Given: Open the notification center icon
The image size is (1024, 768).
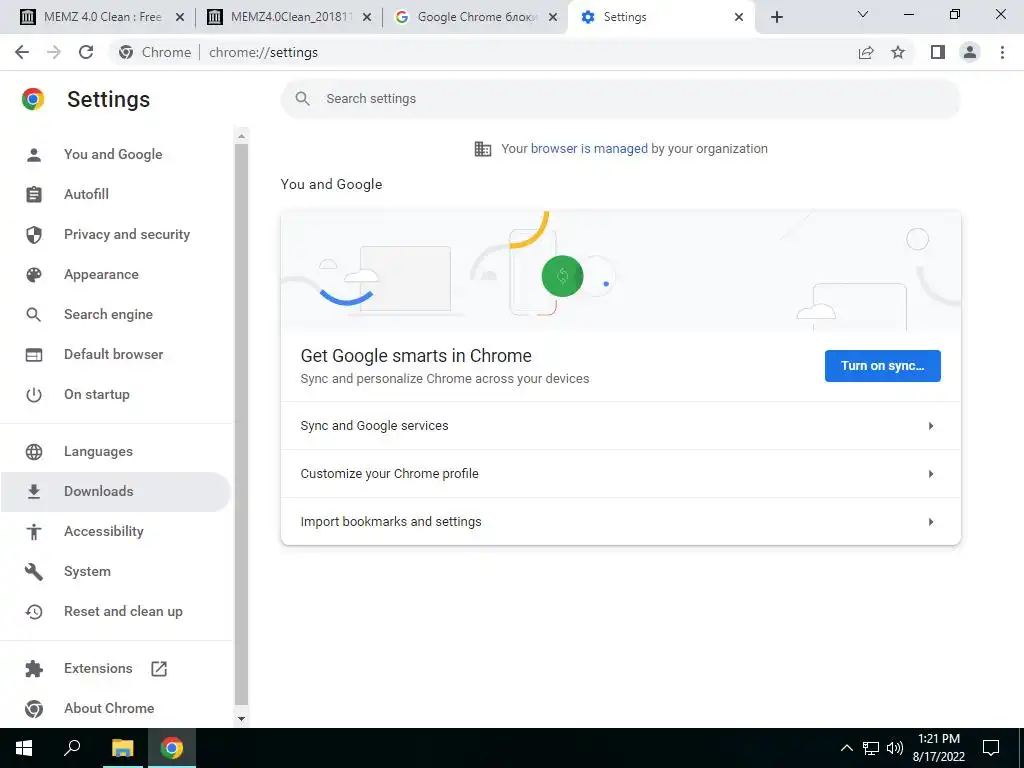Looking at the screenshot, I should pyautogui.click(x=991, y=748).
